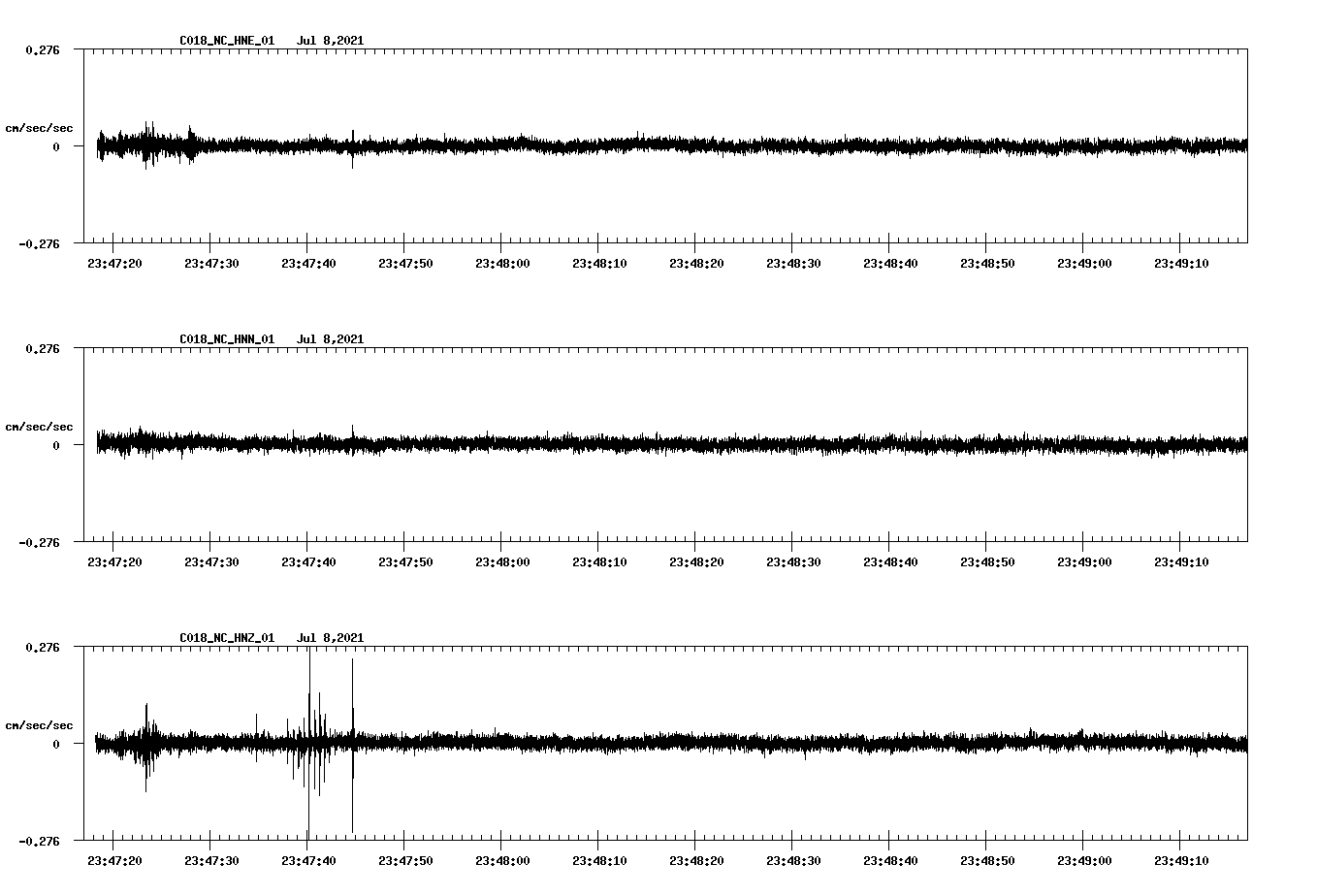This screenshot has width=1317, height=896.
Task: Click the cm/sec/sec unit label on top plot
Action: pyautogui.click(x=40, y=127)
